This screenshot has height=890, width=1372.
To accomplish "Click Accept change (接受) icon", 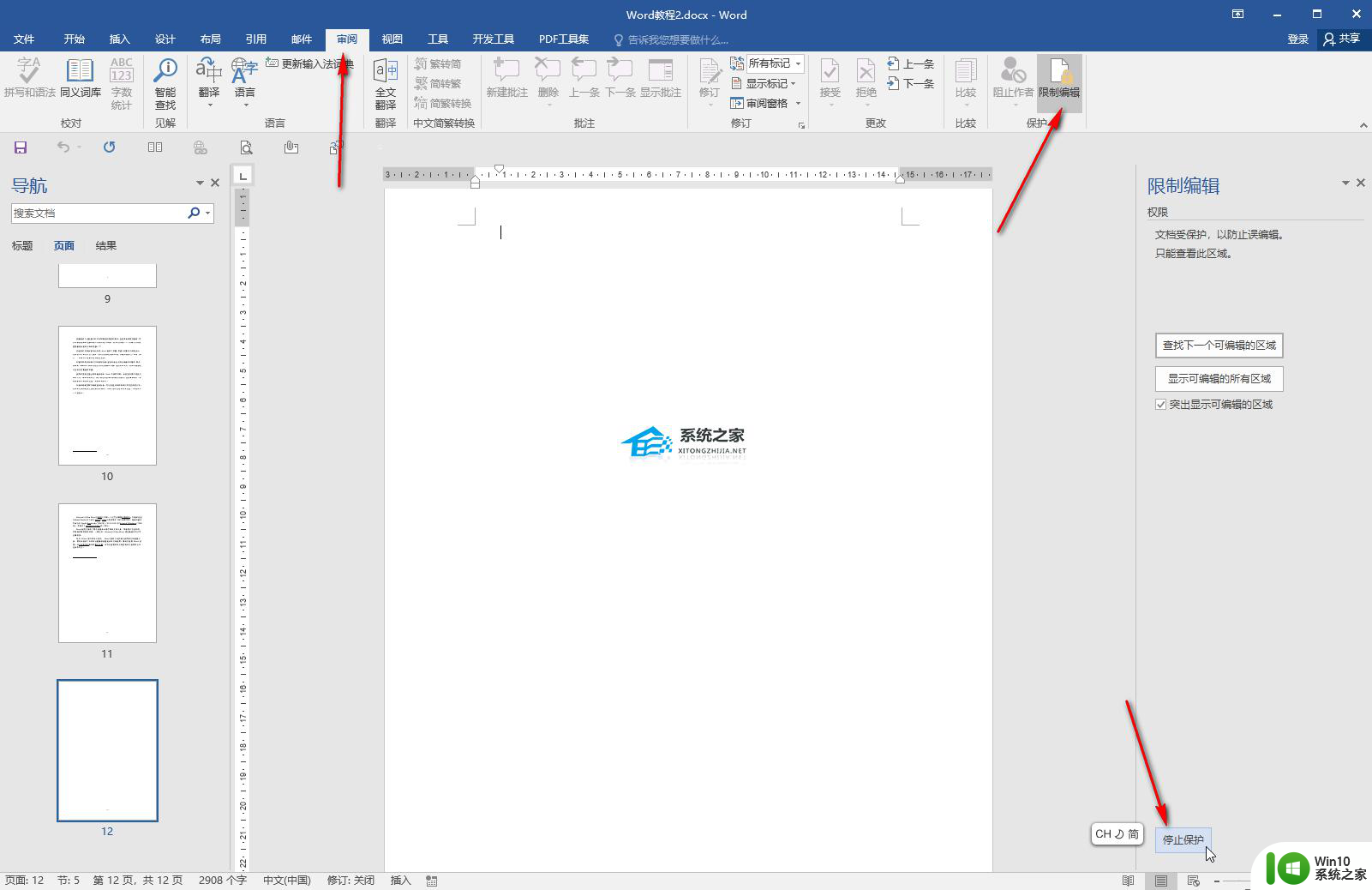I will tap(830, 81).
